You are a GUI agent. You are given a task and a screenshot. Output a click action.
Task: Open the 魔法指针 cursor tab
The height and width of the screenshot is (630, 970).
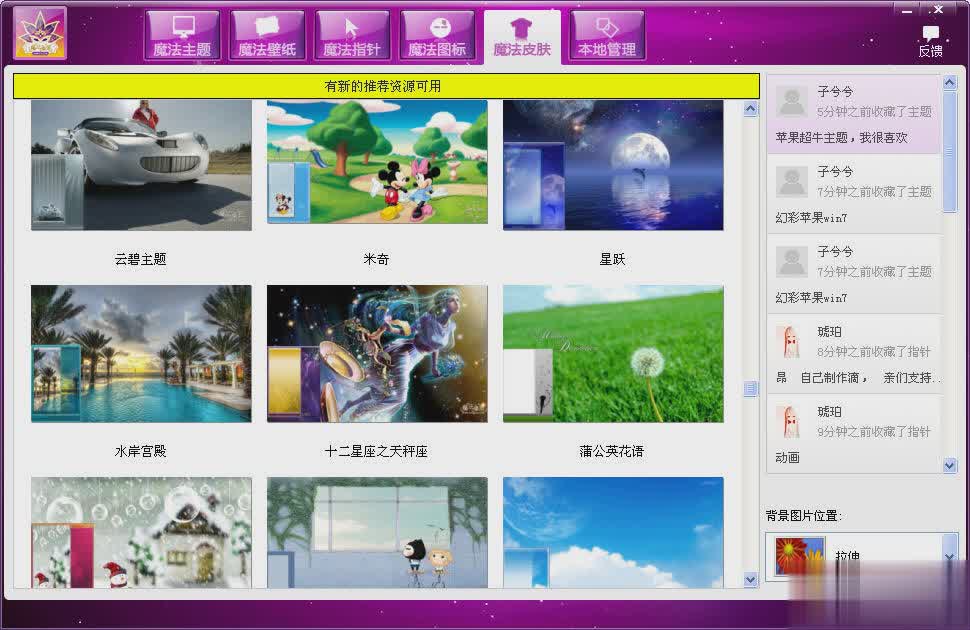coord(352,36)
